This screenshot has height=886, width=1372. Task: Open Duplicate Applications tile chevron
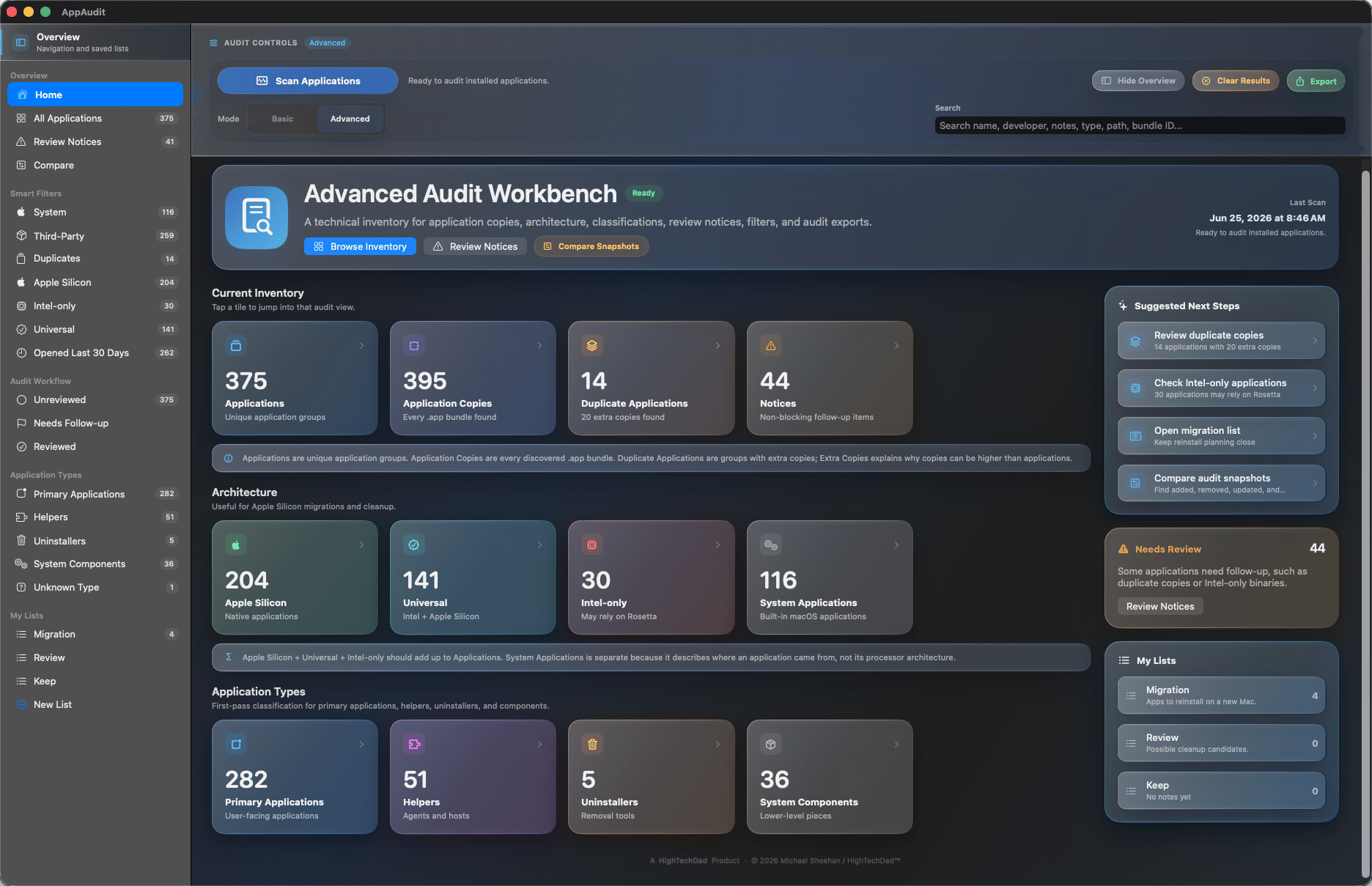pyautogui.click(x=718, y=346)
